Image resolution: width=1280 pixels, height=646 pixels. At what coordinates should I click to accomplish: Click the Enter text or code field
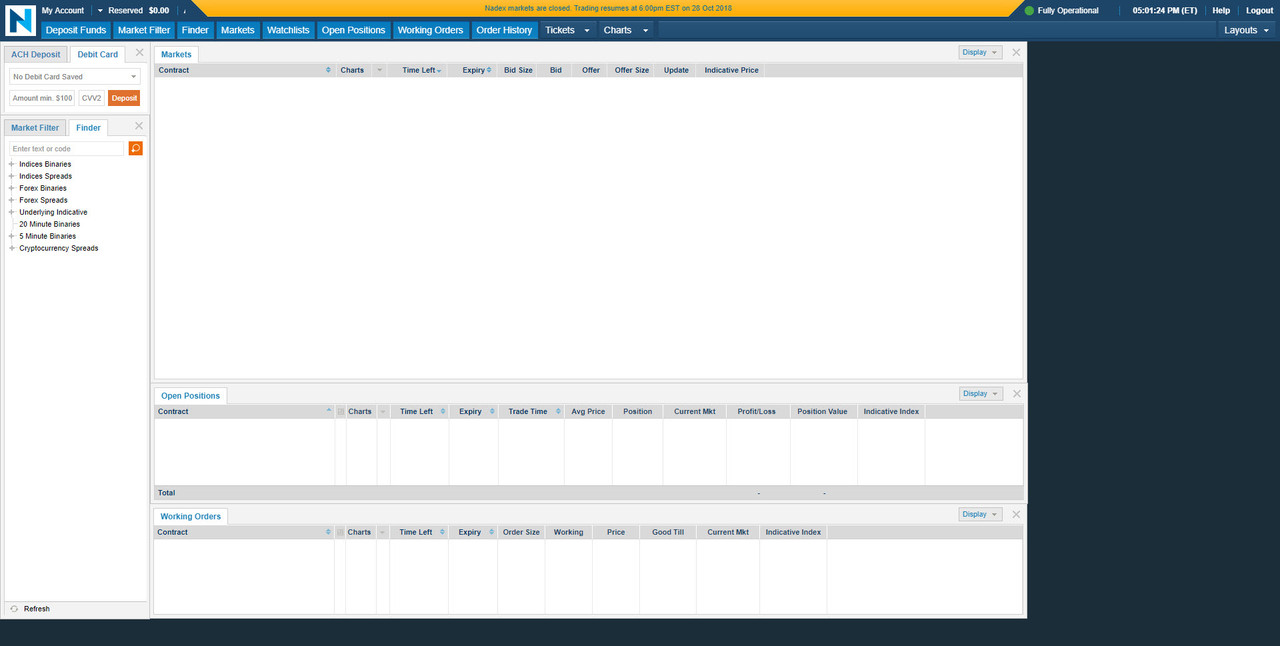tap(67, 149)
